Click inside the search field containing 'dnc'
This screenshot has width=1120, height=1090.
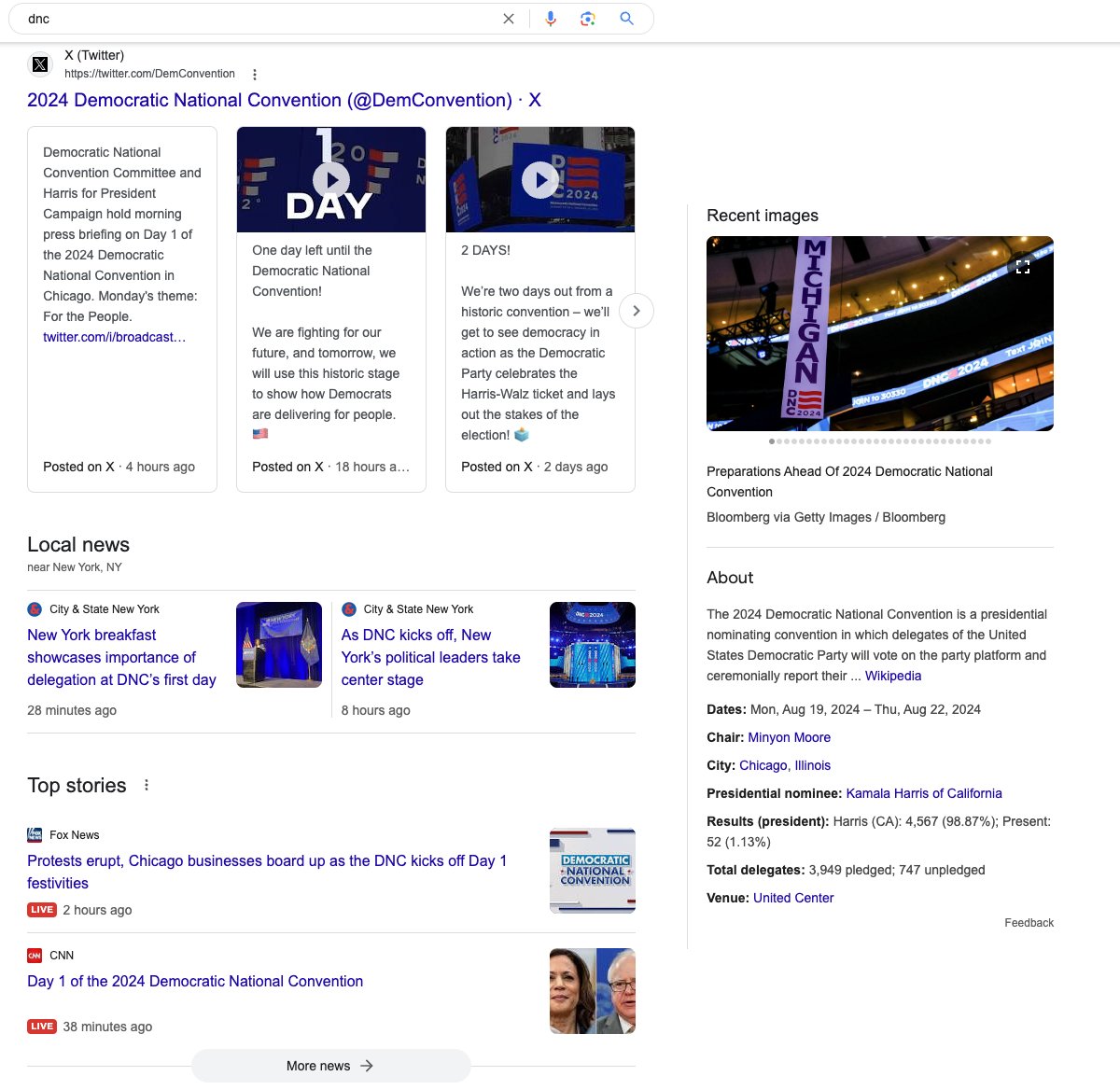coord(261,19)
